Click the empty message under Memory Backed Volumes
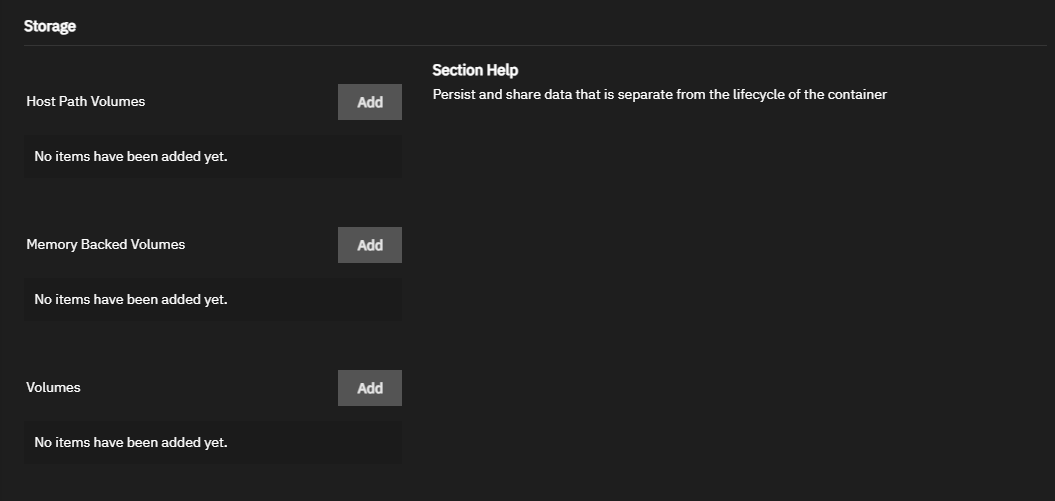 pos(131,299)
